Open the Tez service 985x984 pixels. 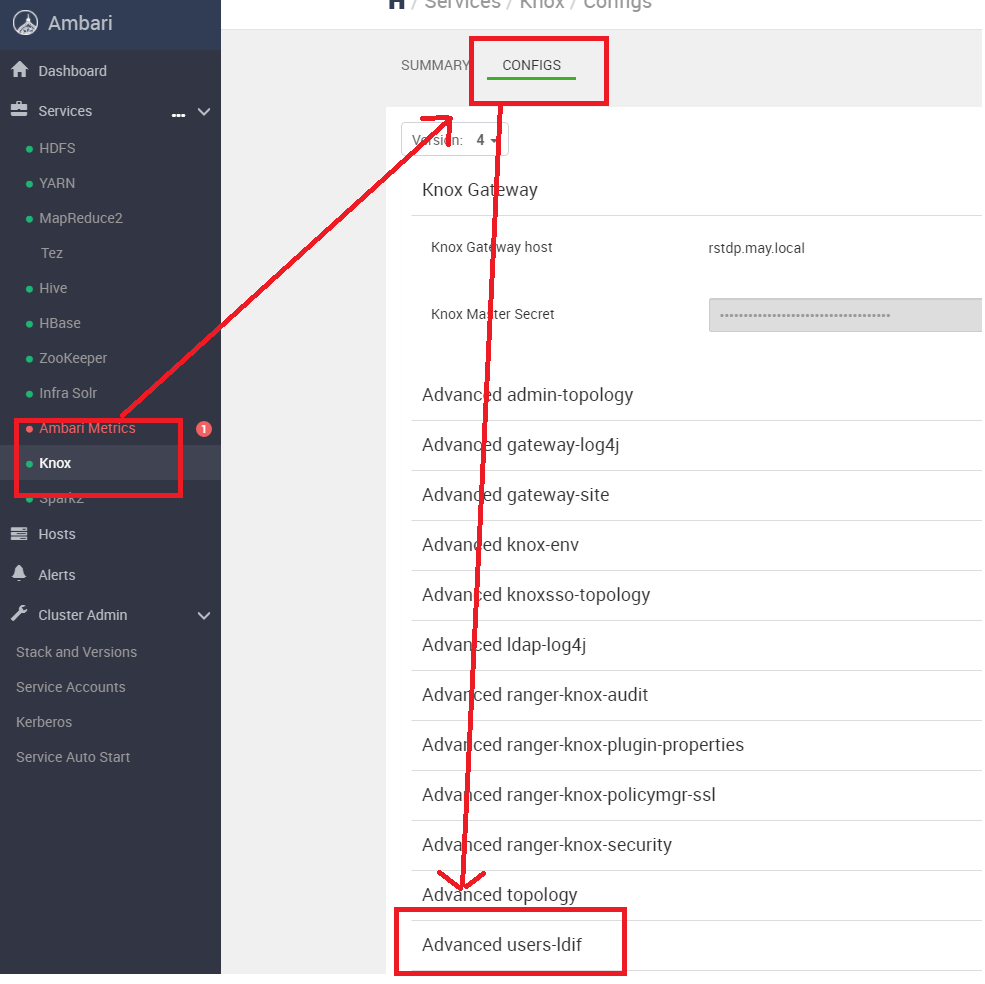tap(52, 253)
